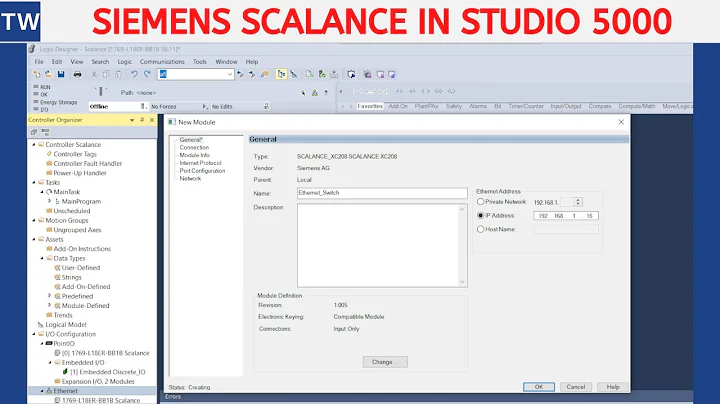720x404 pixels.
Task: Click the Build toolbar icon
Action: click(x=334, y=74)
